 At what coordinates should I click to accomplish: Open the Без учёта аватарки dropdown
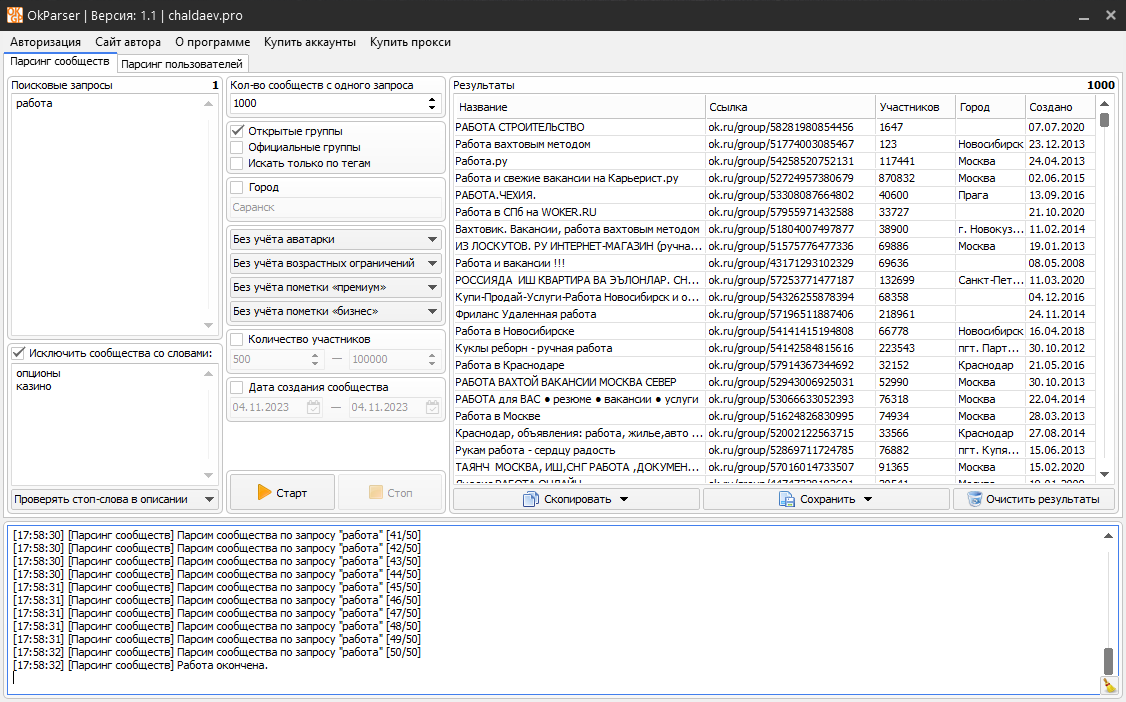coord(335,239)
